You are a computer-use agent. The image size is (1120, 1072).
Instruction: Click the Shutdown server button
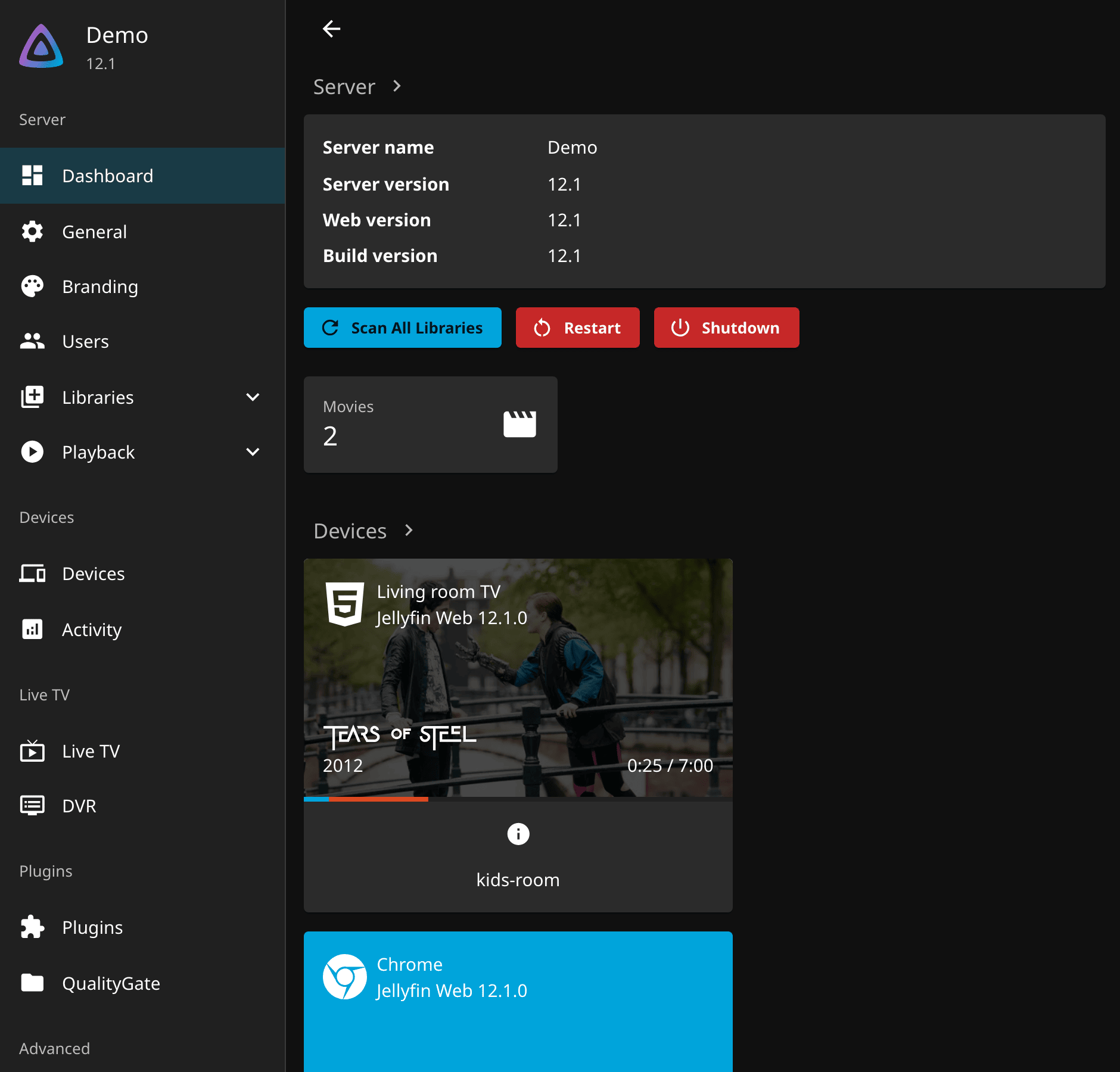click(x=726, y=328)
